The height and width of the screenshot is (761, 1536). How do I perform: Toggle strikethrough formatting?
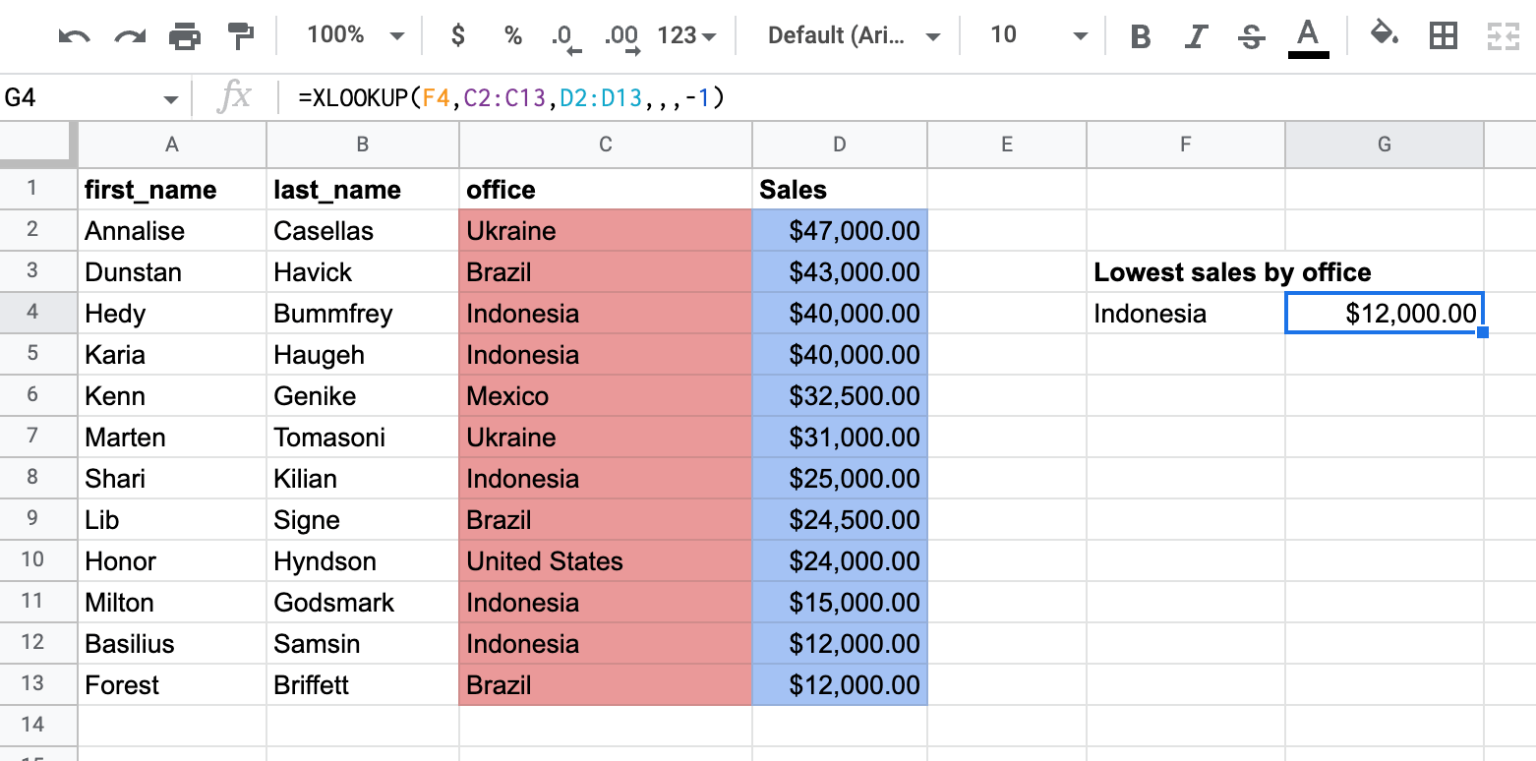(1251, 35)
